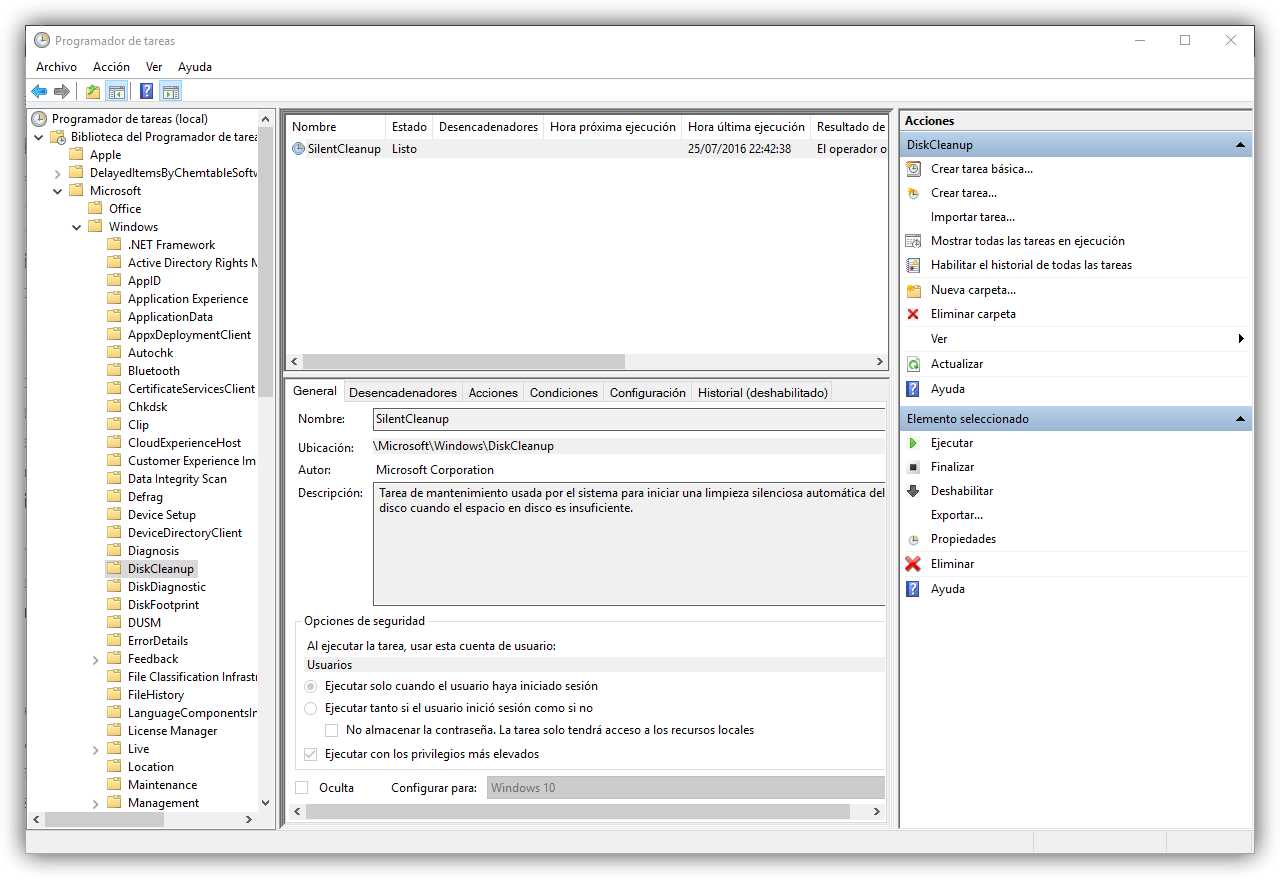Click the forward arrow in the toolbar

[x=62, y=92]
